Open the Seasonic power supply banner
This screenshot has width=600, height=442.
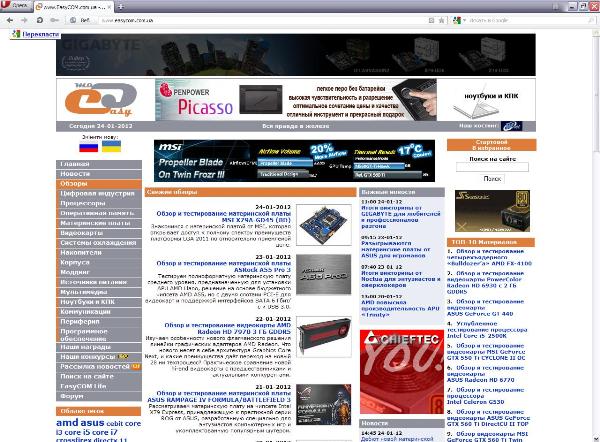coord(492,211)
